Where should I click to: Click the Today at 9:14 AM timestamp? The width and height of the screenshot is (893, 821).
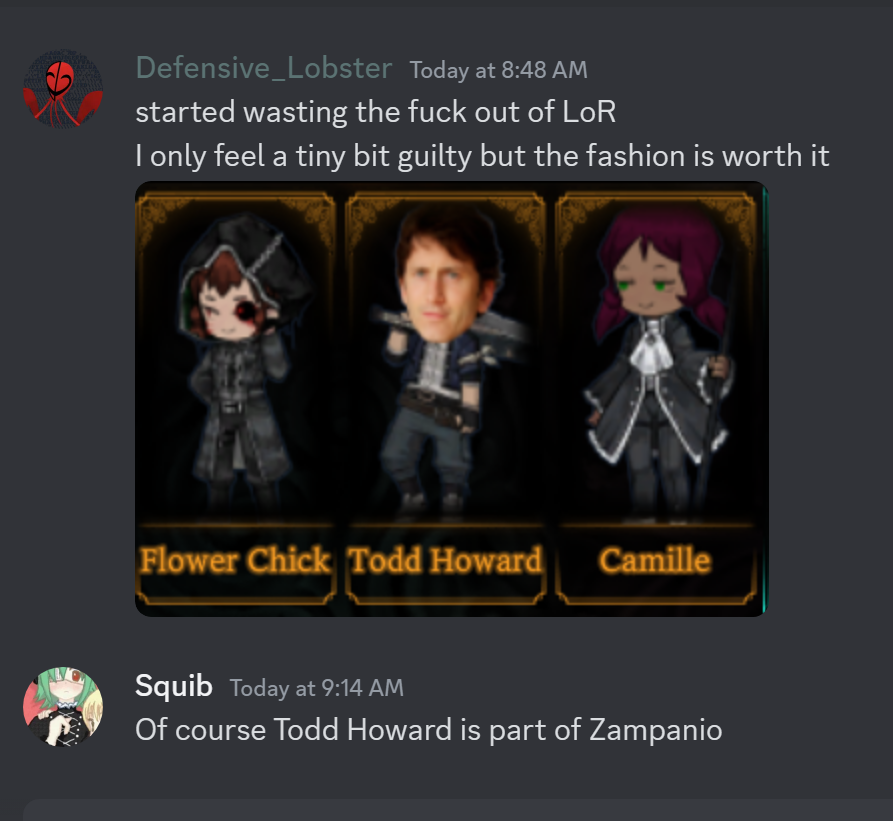317,688
